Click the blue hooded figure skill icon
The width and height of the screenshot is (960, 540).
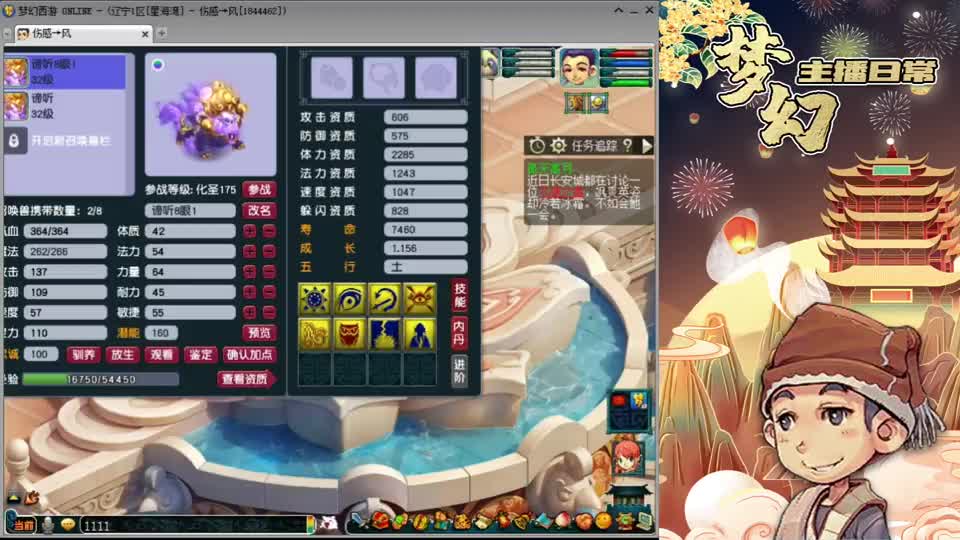tap(419, 334)
